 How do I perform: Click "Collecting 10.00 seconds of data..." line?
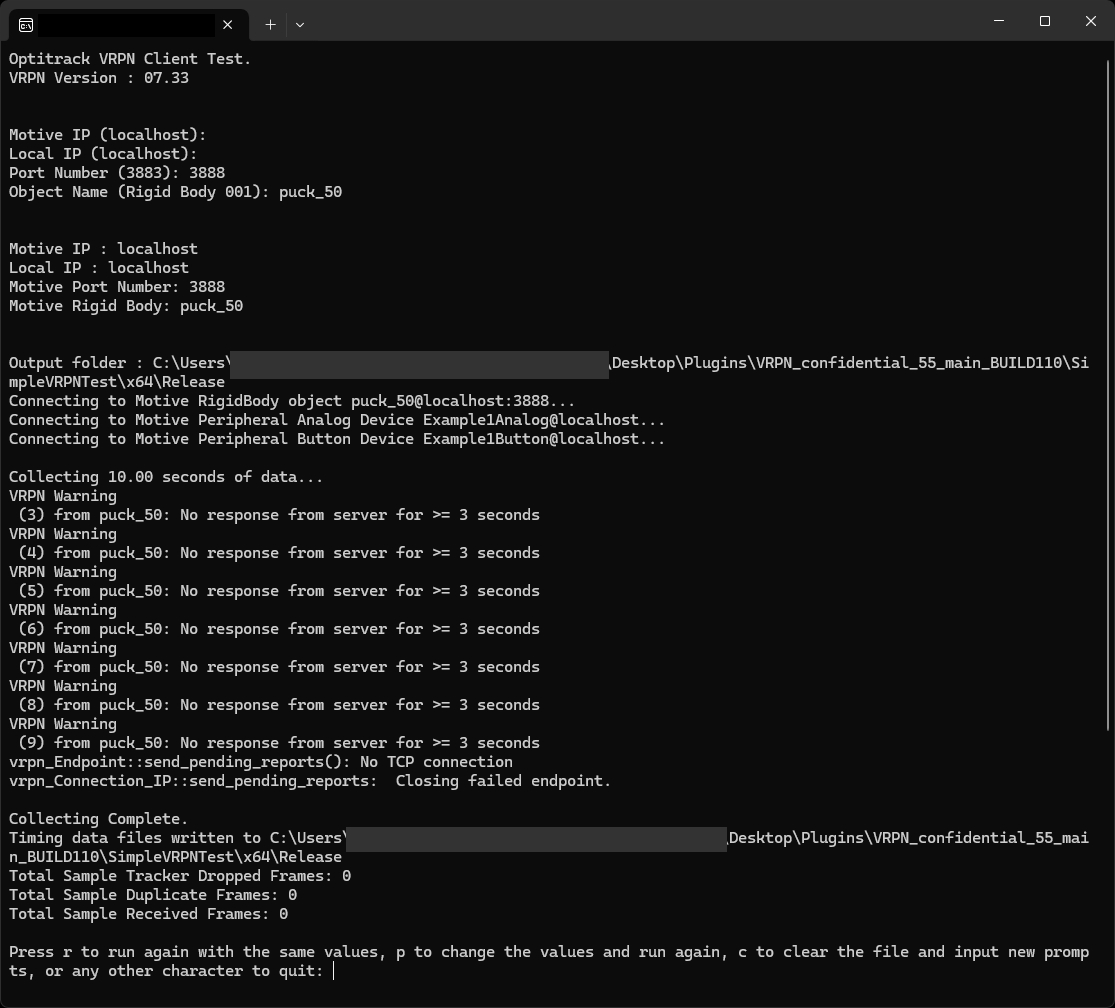(x=166, y=477)
